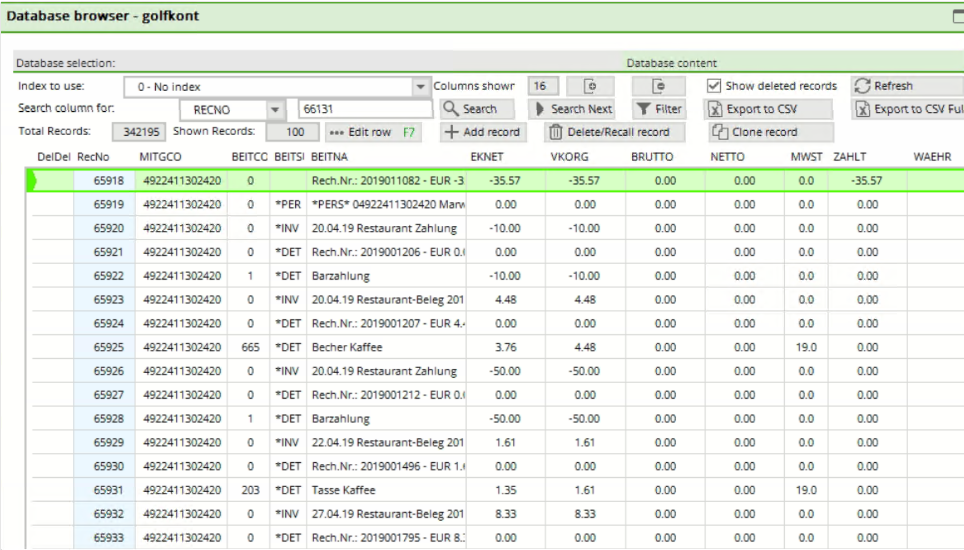
Task: Click the Search button with magnifier icon
Action: point(477,109)
